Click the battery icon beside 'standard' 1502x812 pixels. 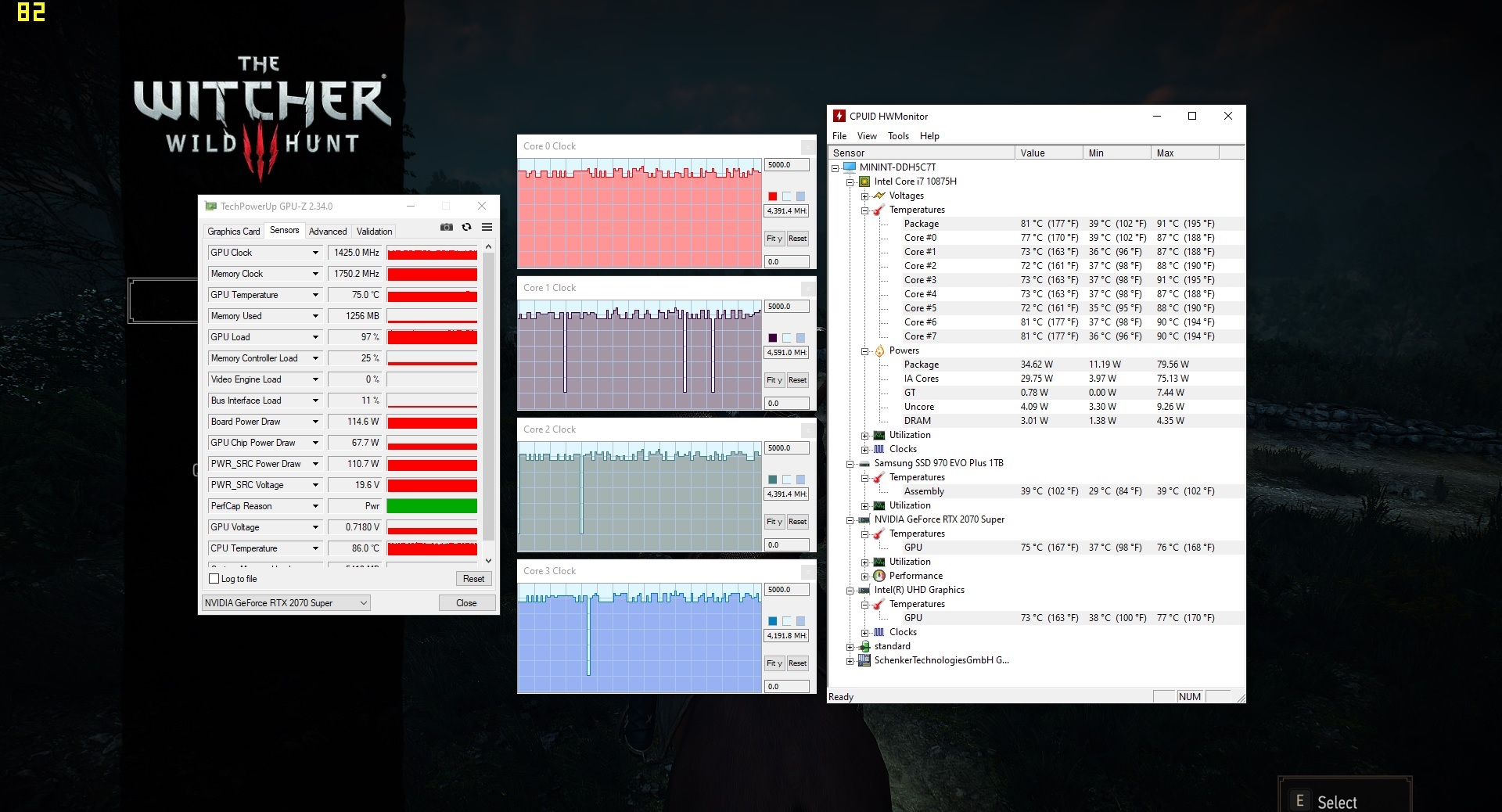864,646
